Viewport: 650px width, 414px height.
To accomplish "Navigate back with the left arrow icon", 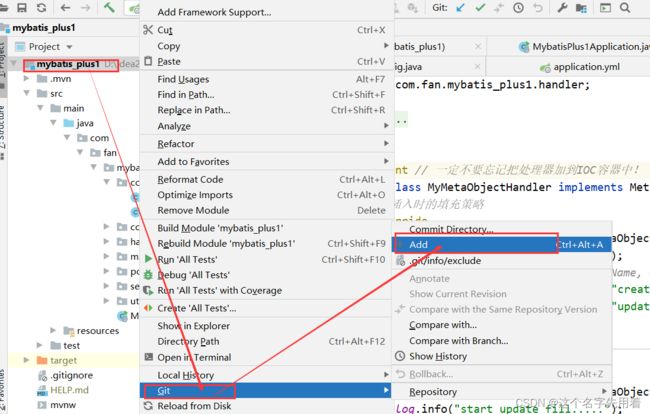I will tap(65, 7).
